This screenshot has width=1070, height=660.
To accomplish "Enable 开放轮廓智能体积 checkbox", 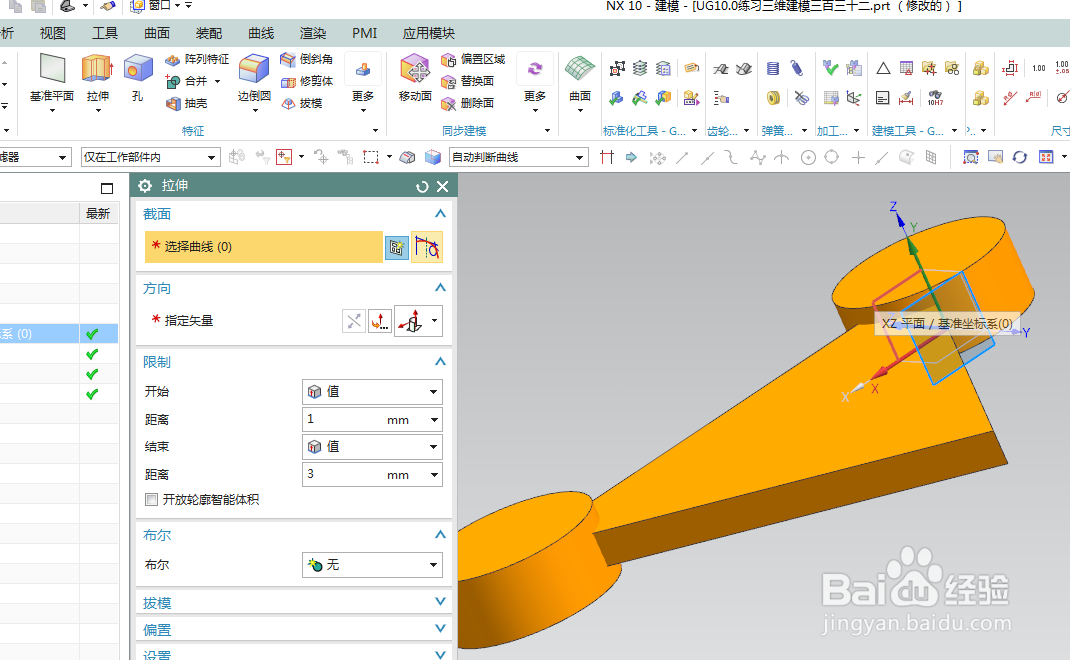I will pyautogui.click(x=151, y=500).
